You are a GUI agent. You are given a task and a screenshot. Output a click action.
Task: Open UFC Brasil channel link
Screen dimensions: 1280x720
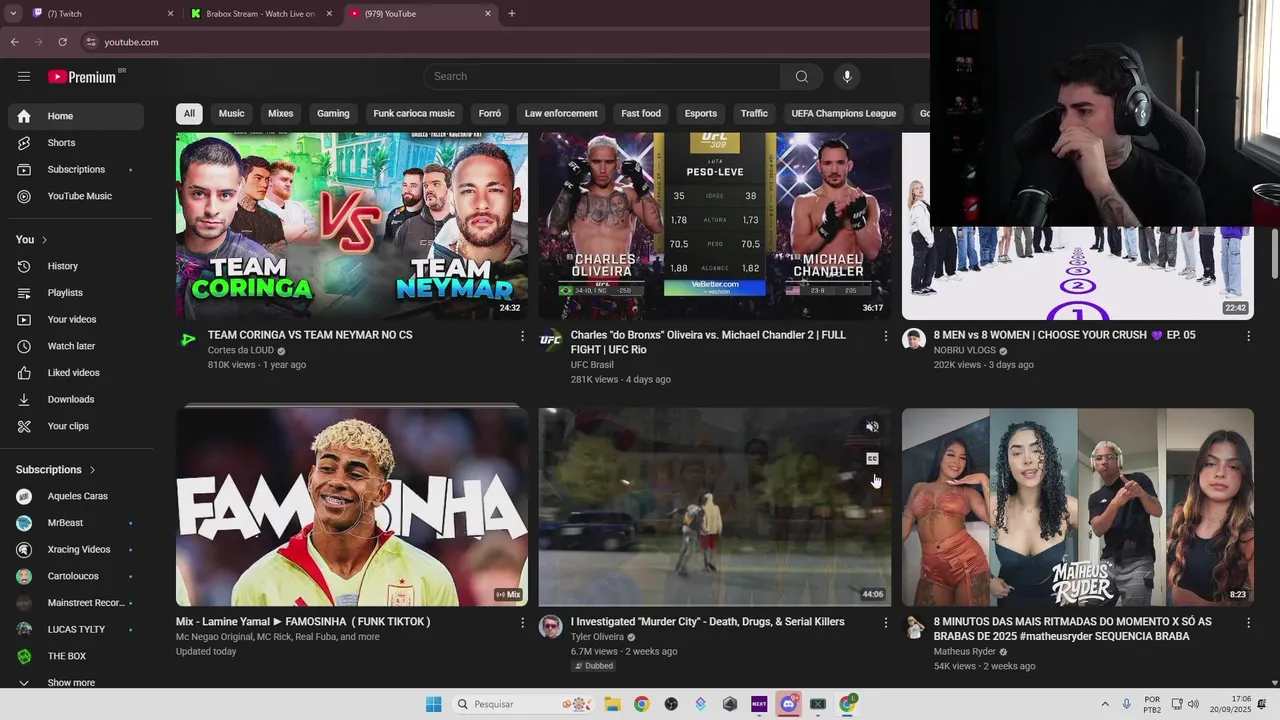[x=592, y=365]
